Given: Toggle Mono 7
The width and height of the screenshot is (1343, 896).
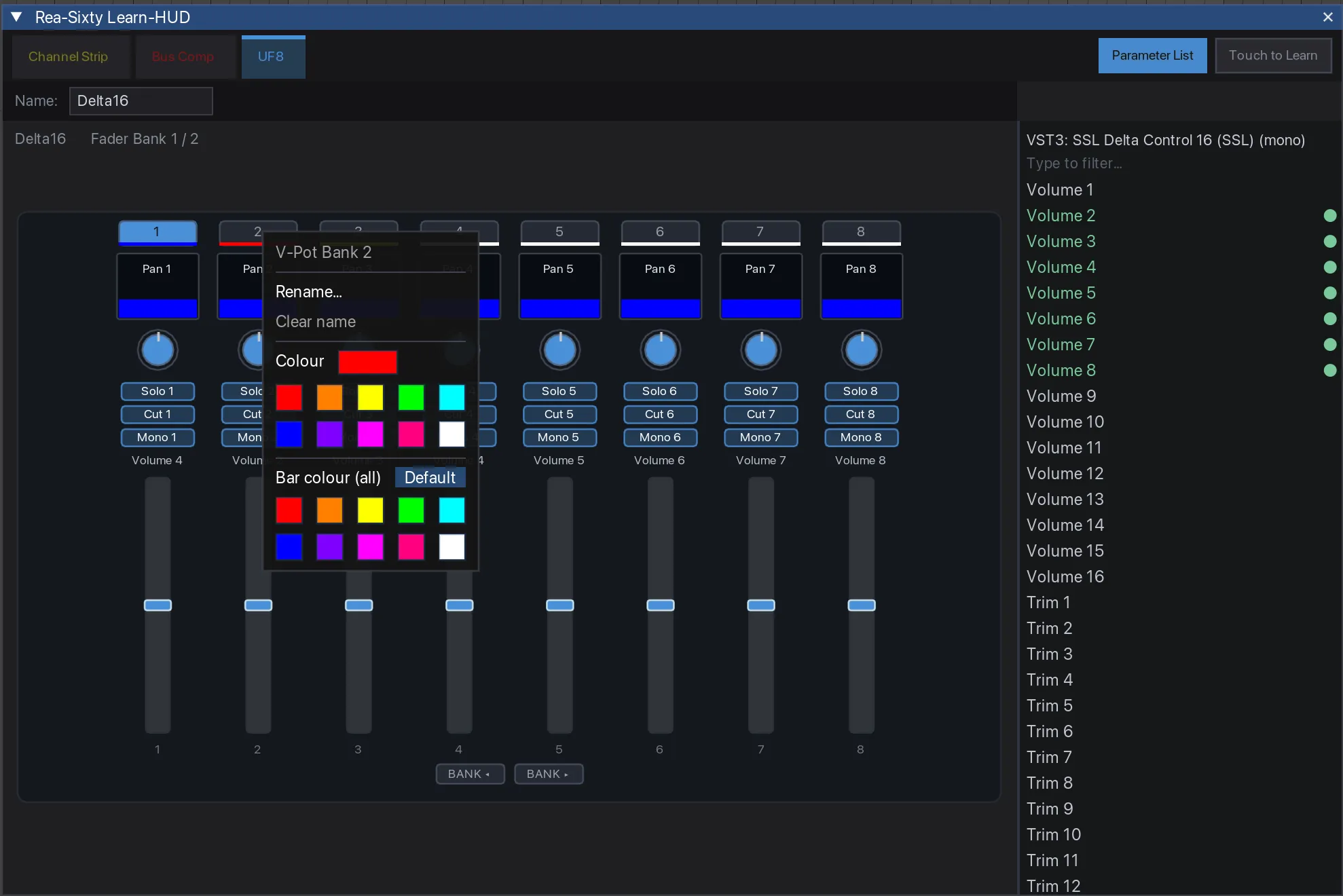Looking at the screenshot, I should [760, 438].
